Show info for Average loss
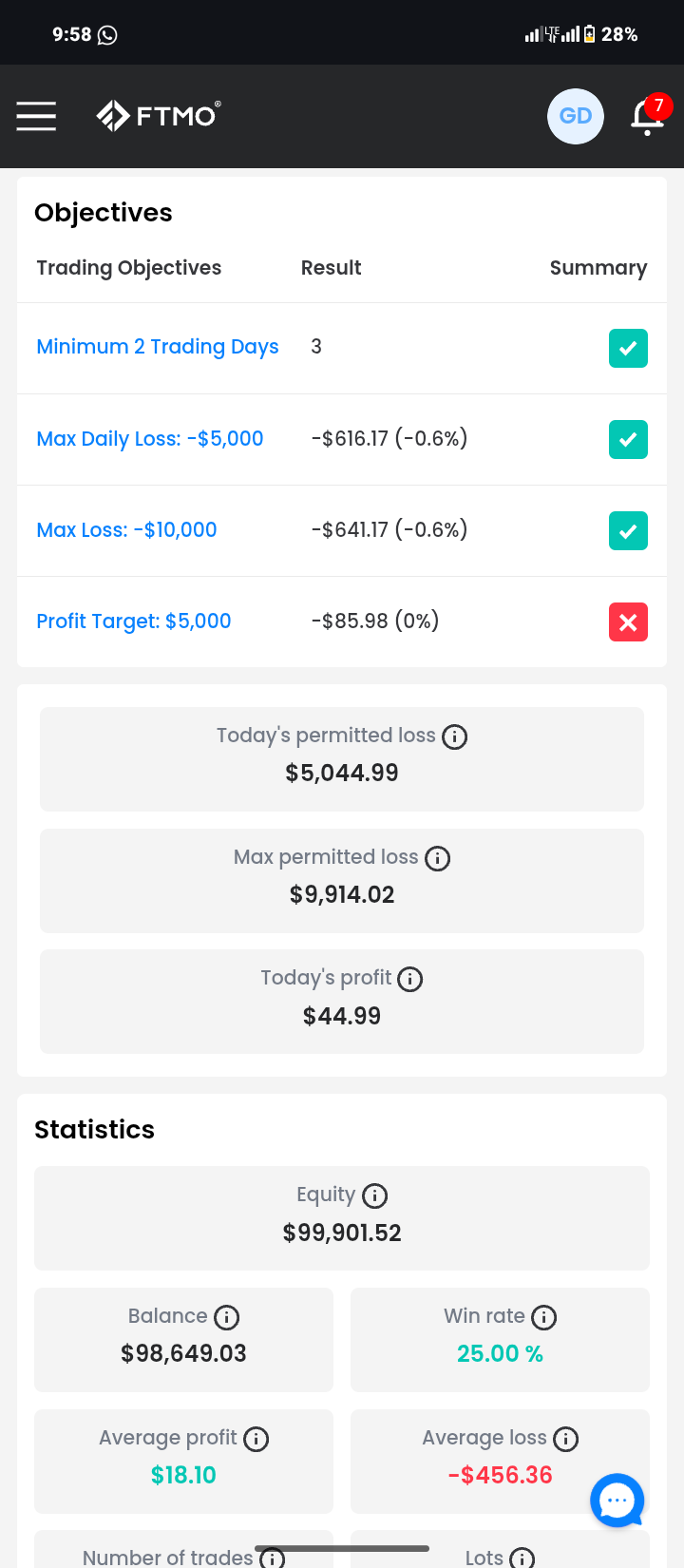This screenshot has height=1568, width=684. click(565, 1439)
